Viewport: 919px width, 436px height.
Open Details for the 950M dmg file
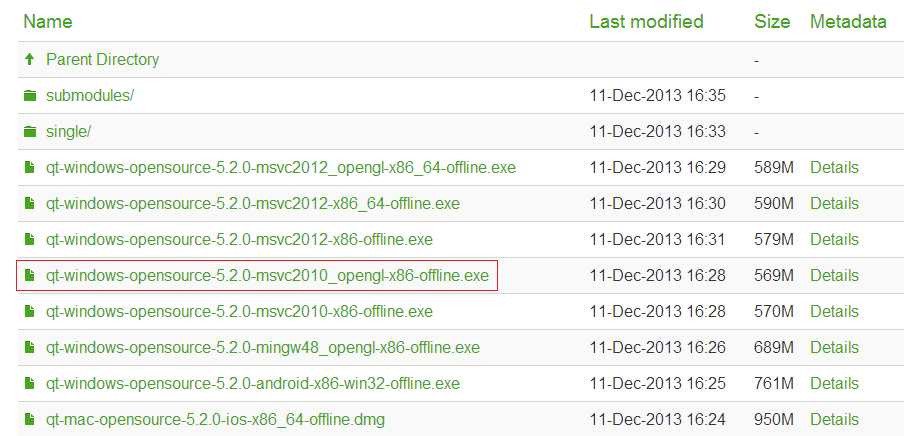(834, 420)
